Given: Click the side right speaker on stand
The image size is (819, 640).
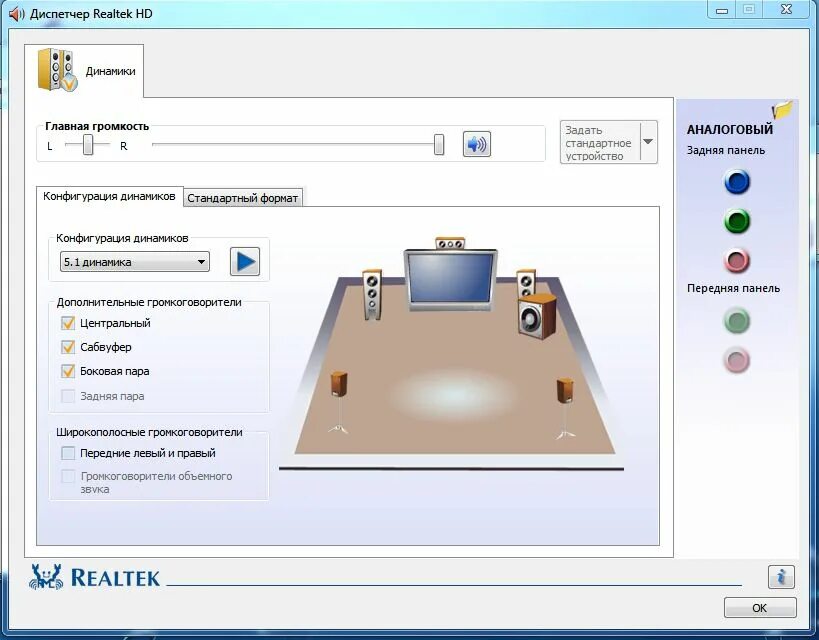Looking at the screenshot, I should tap(565, 409).
